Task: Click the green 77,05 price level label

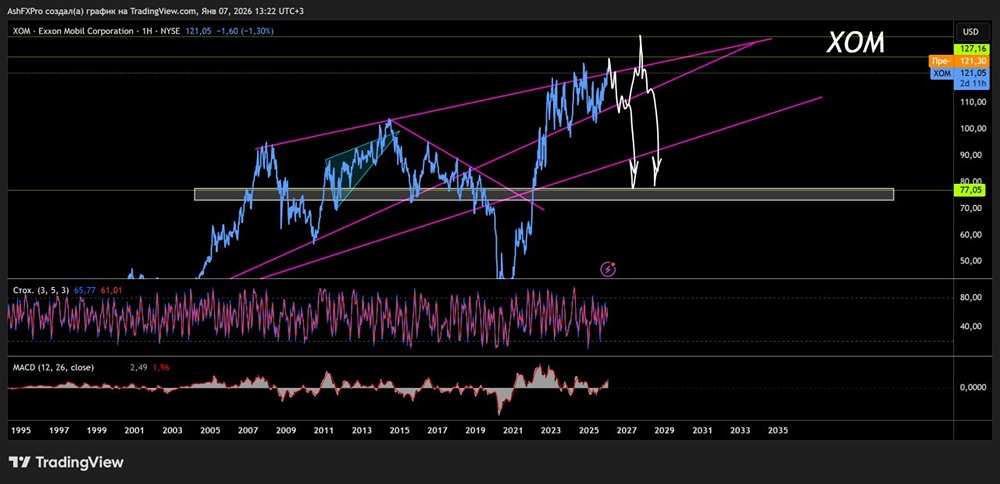Action: (971, 190)
